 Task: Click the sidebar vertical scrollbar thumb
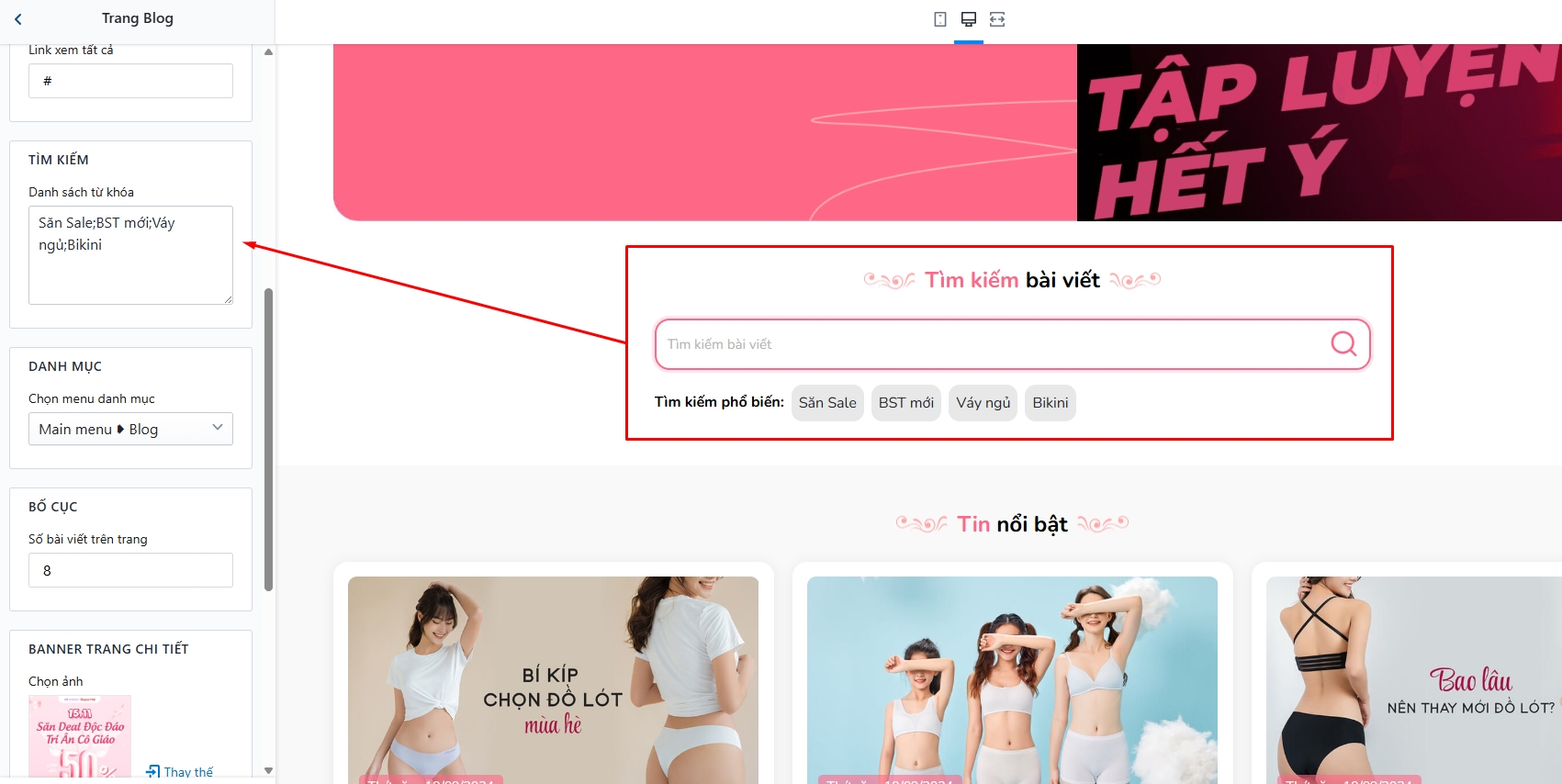[x=268, y=440]
